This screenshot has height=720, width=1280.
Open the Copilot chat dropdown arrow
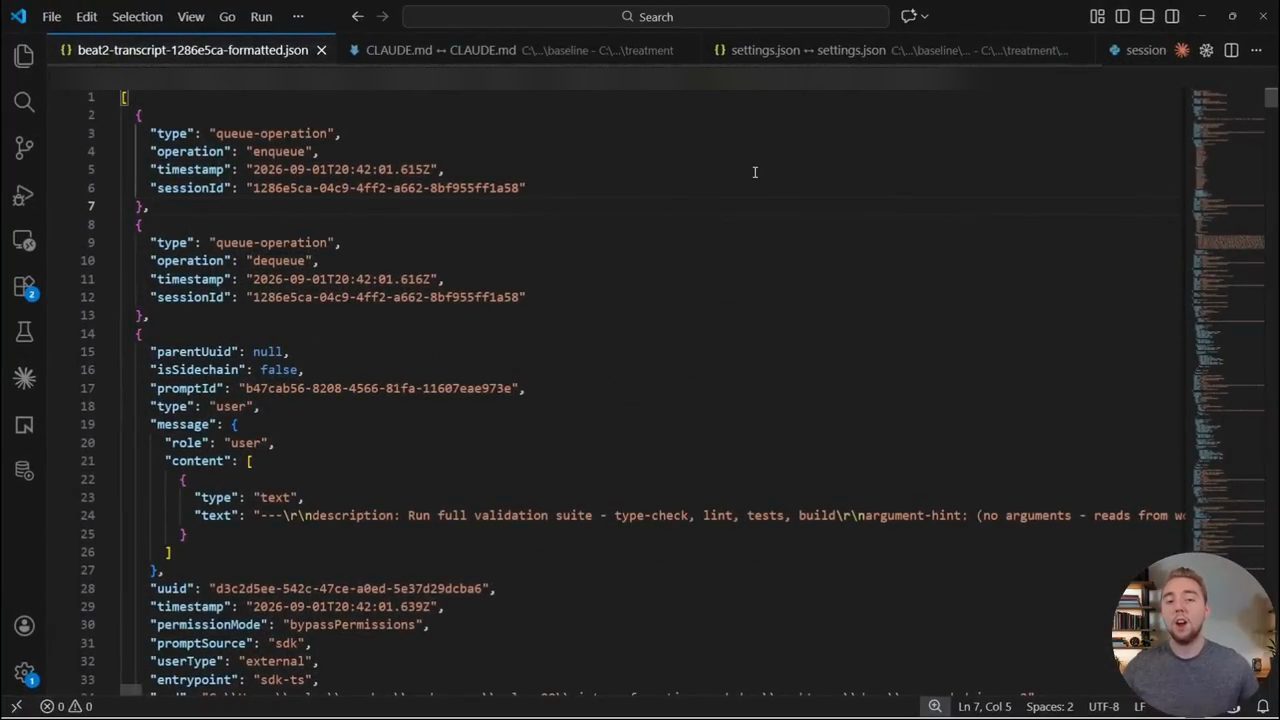click(x=925, y=16)
